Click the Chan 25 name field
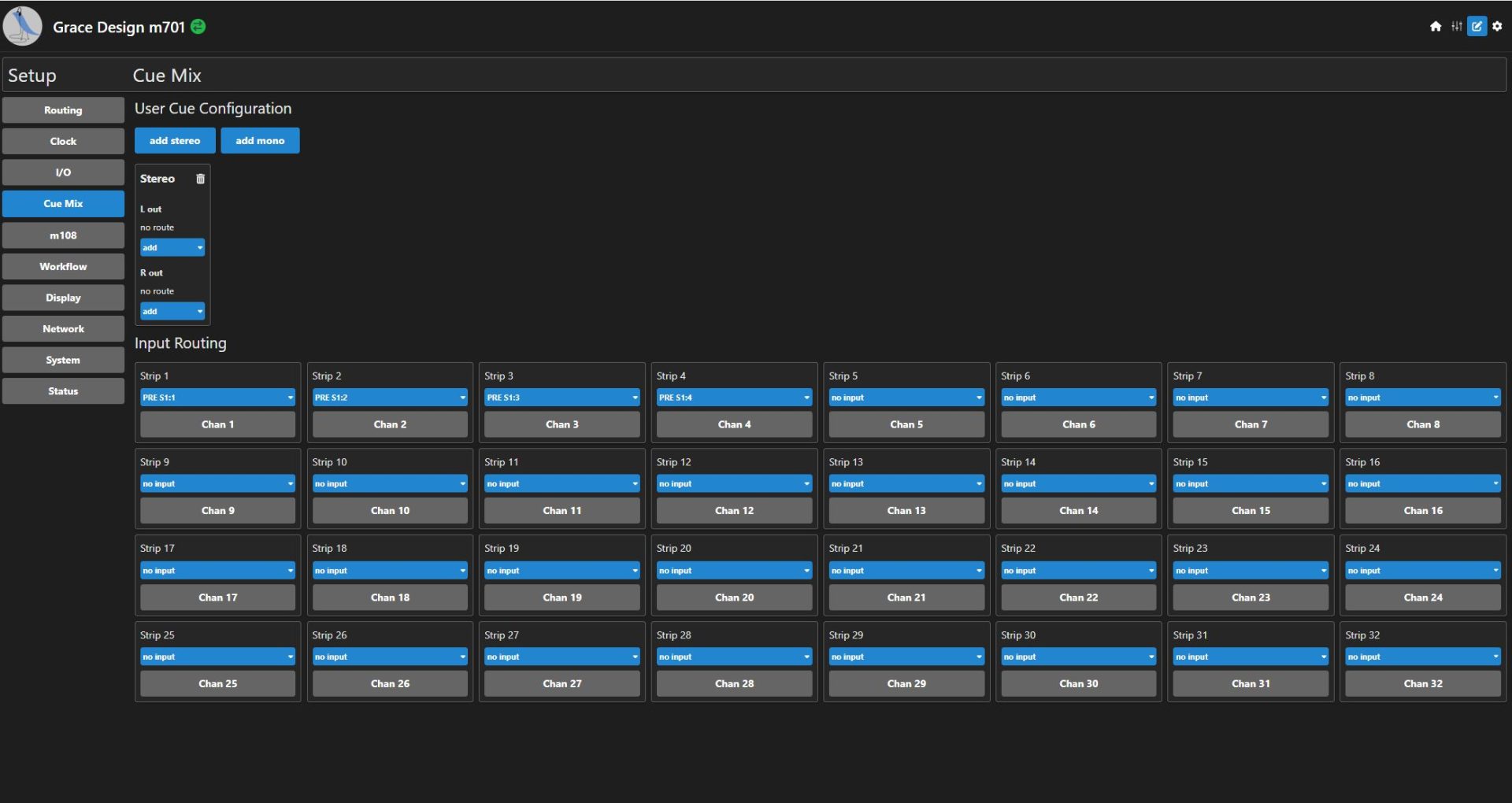 pos(217,683)
